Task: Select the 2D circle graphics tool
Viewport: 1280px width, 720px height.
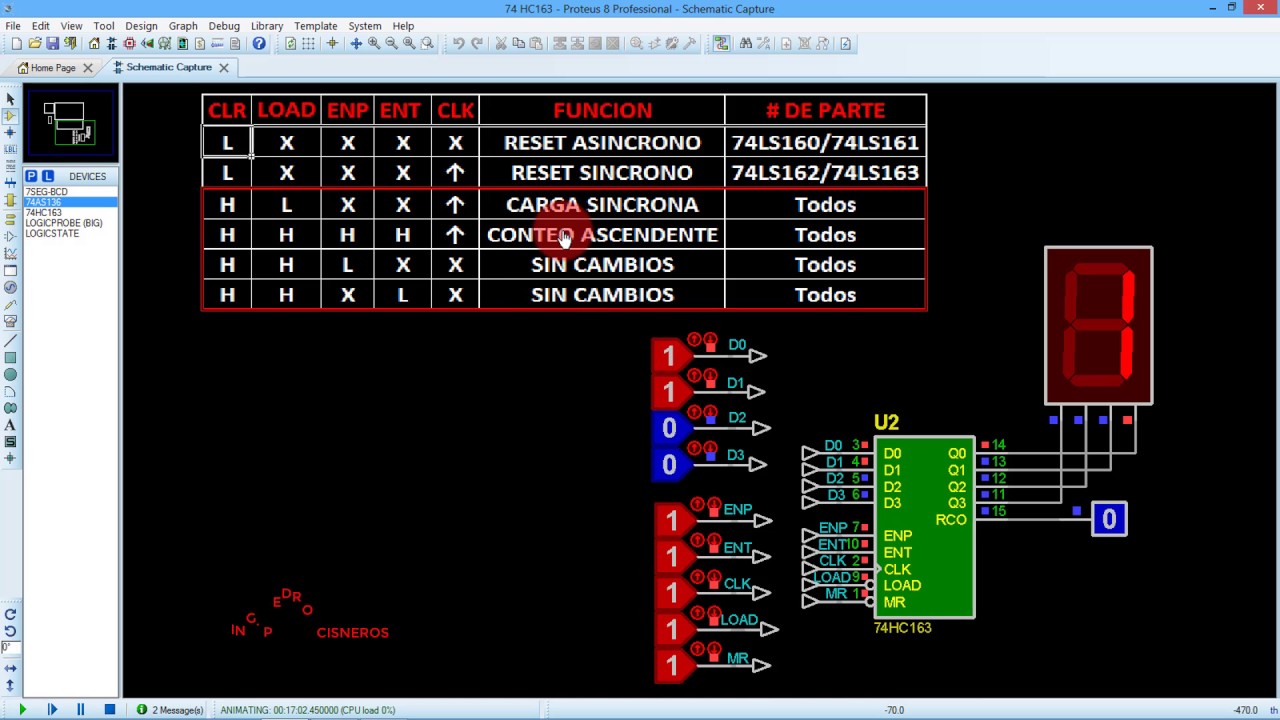Action: [x=10, y=374]
